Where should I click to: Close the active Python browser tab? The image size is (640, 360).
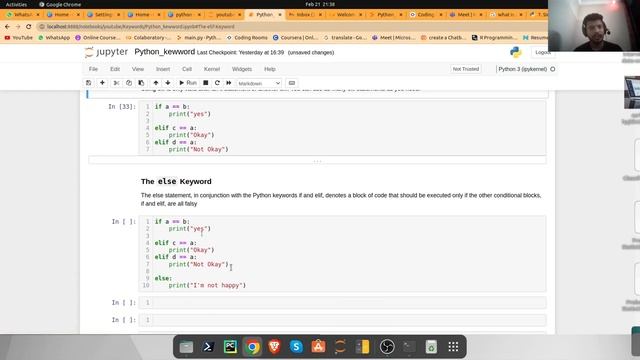coord(280,14)
